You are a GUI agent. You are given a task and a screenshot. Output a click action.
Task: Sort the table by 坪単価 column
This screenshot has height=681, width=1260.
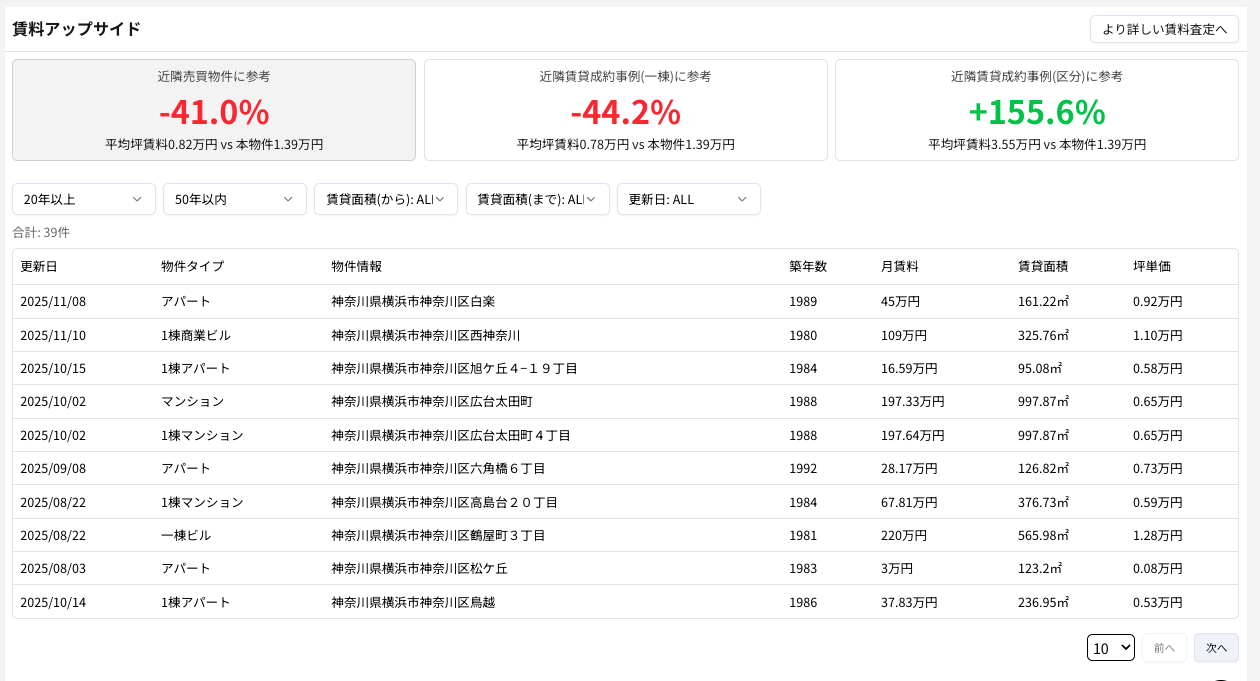tap(1151, 266)
